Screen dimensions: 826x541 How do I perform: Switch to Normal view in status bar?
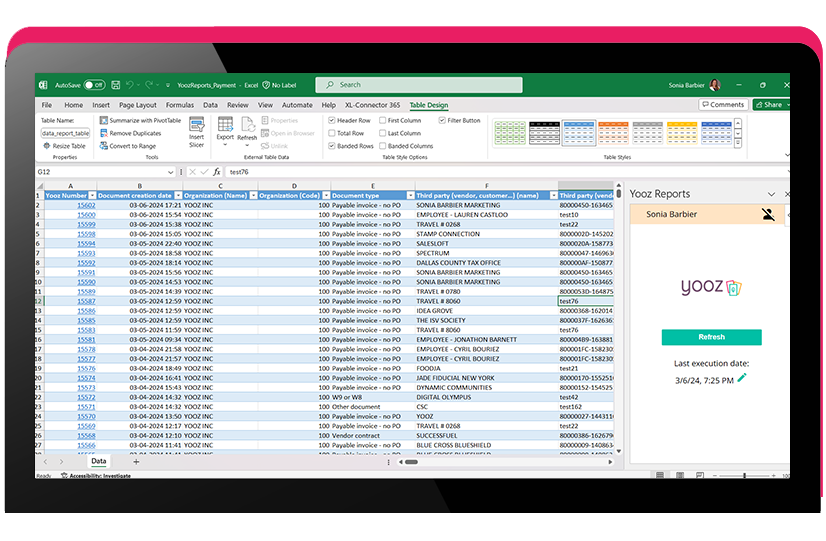coord(660,475)
